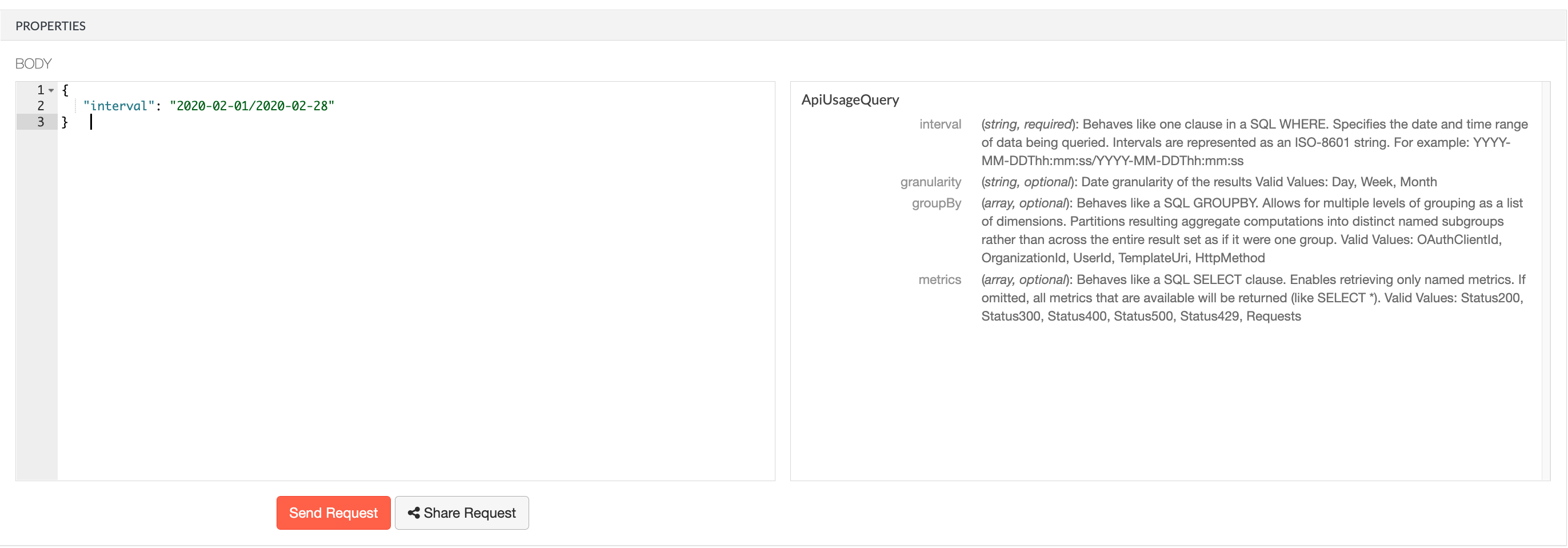Viewport: 1568px width, 548px height.
Task: Click line number 2 in the gutter
Action: point(39,105)
